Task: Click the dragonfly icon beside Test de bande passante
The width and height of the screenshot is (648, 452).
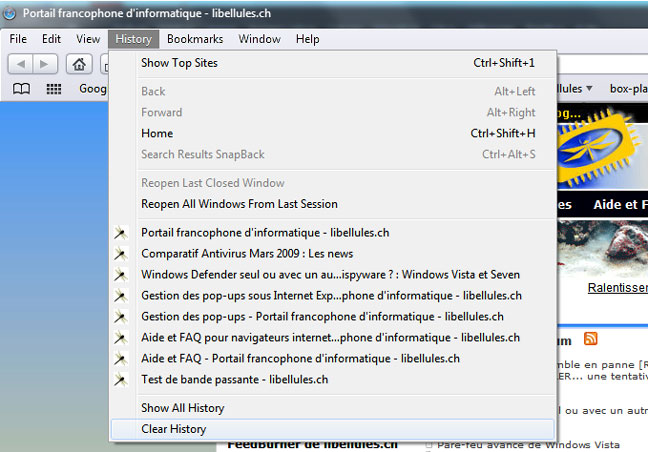Action: pos(121,380)
